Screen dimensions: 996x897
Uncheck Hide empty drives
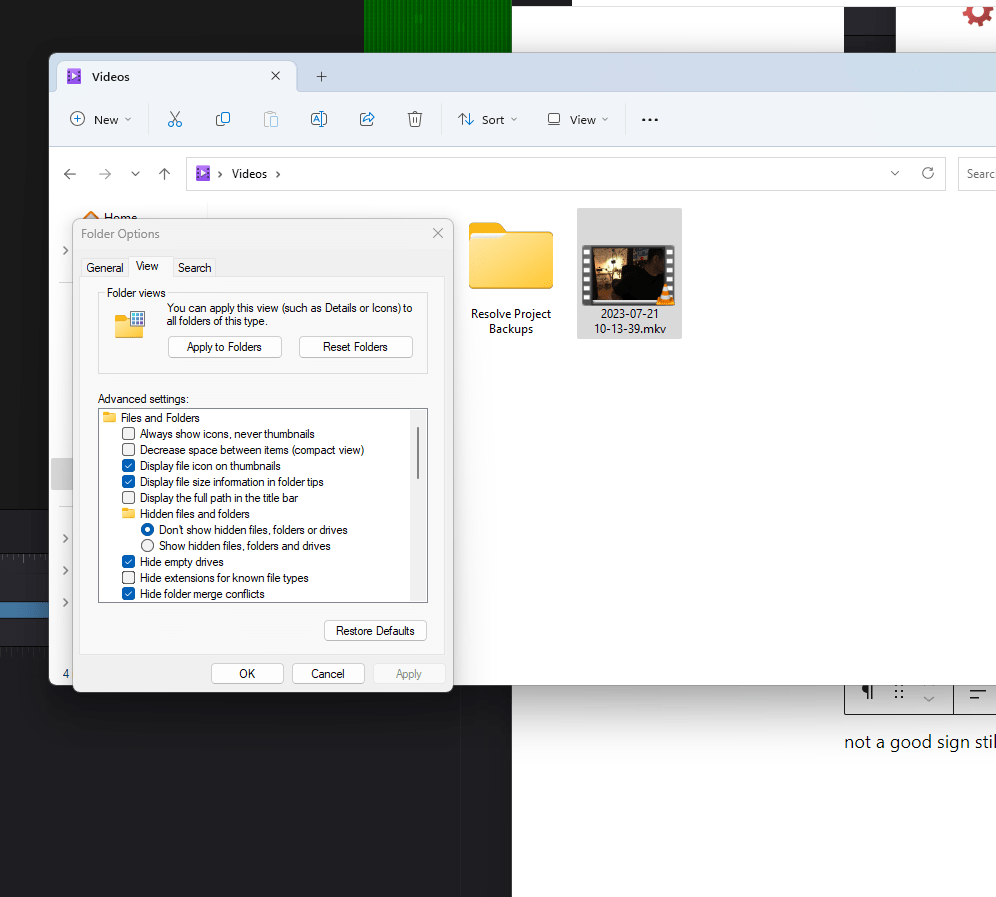point(128,562)
